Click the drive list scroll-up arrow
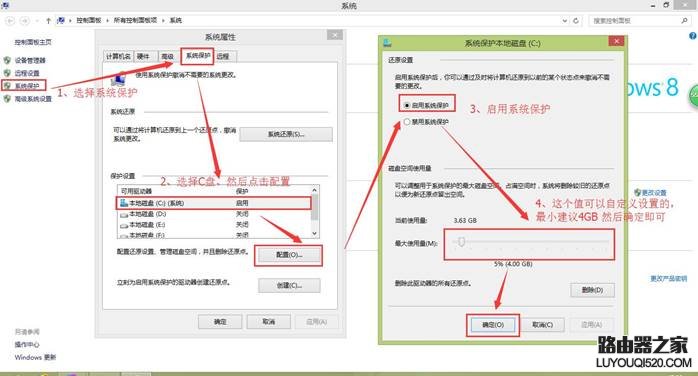 pyautogui.click(x=315, y=190)
